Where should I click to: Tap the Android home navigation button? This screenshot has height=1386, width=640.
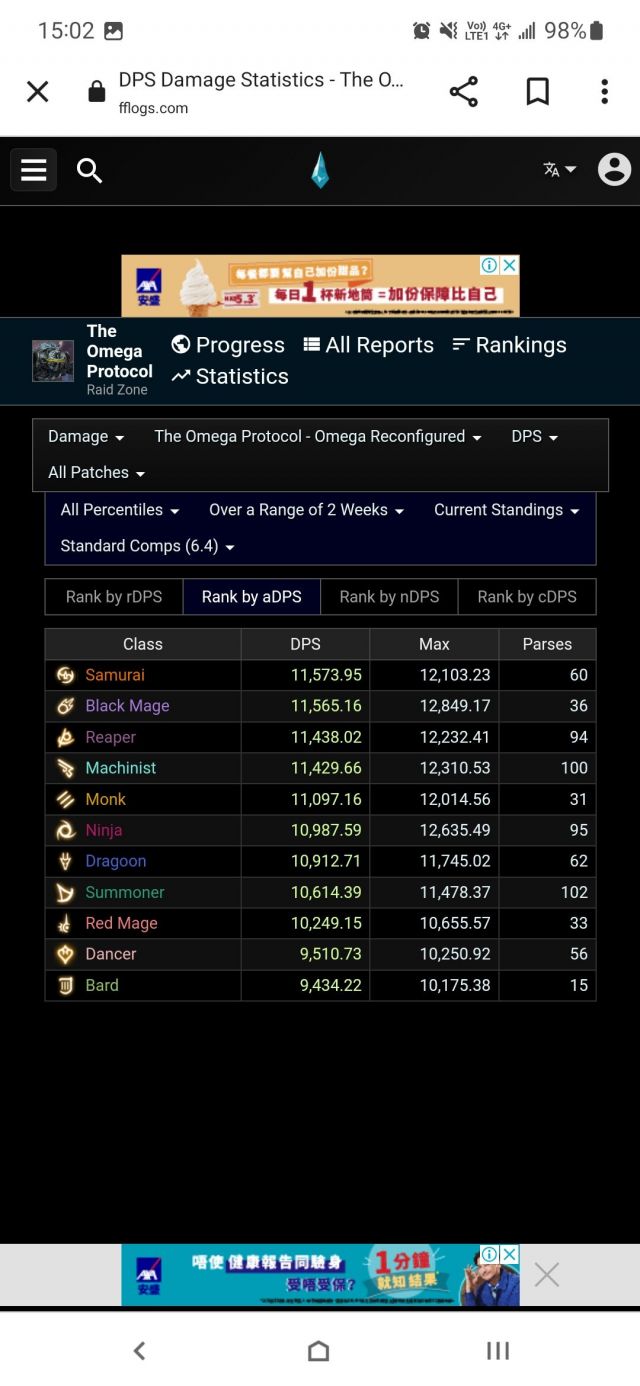click(319, 1351)
